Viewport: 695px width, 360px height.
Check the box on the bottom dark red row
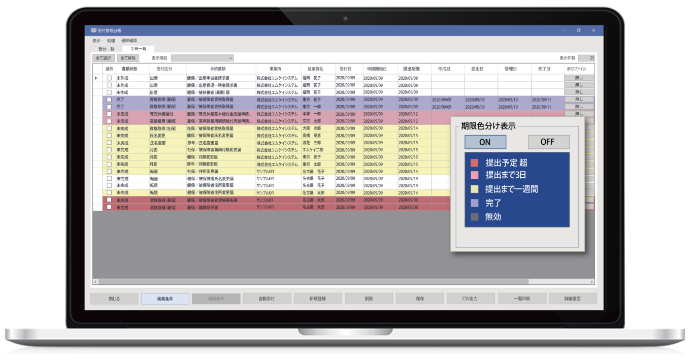[x=109, y=207]
